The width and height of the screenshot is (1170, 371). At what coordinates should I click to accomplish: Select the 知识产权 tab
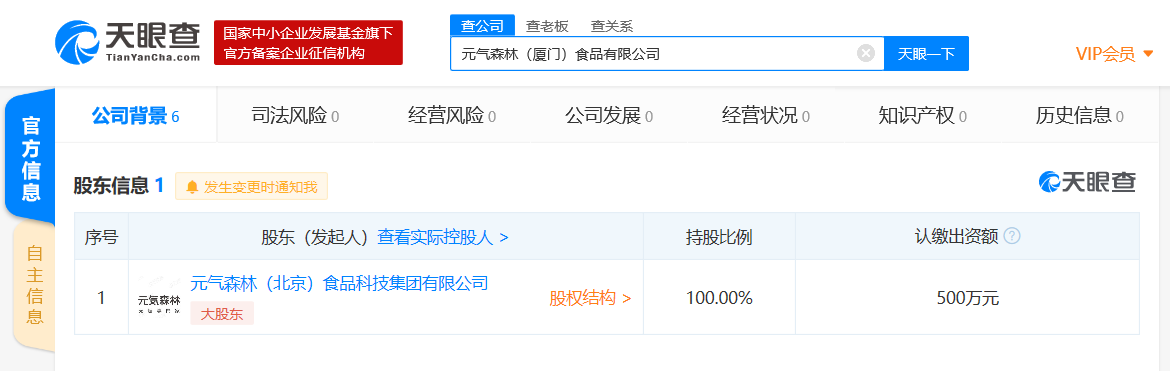(x=922, y=116)
